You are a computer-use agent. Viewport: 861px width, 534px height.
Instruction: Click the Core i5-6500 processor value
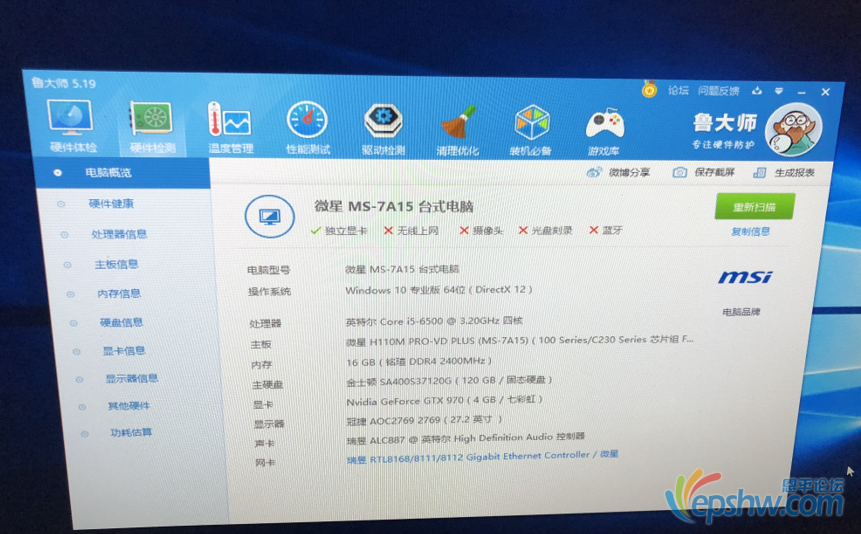[434, 321]
